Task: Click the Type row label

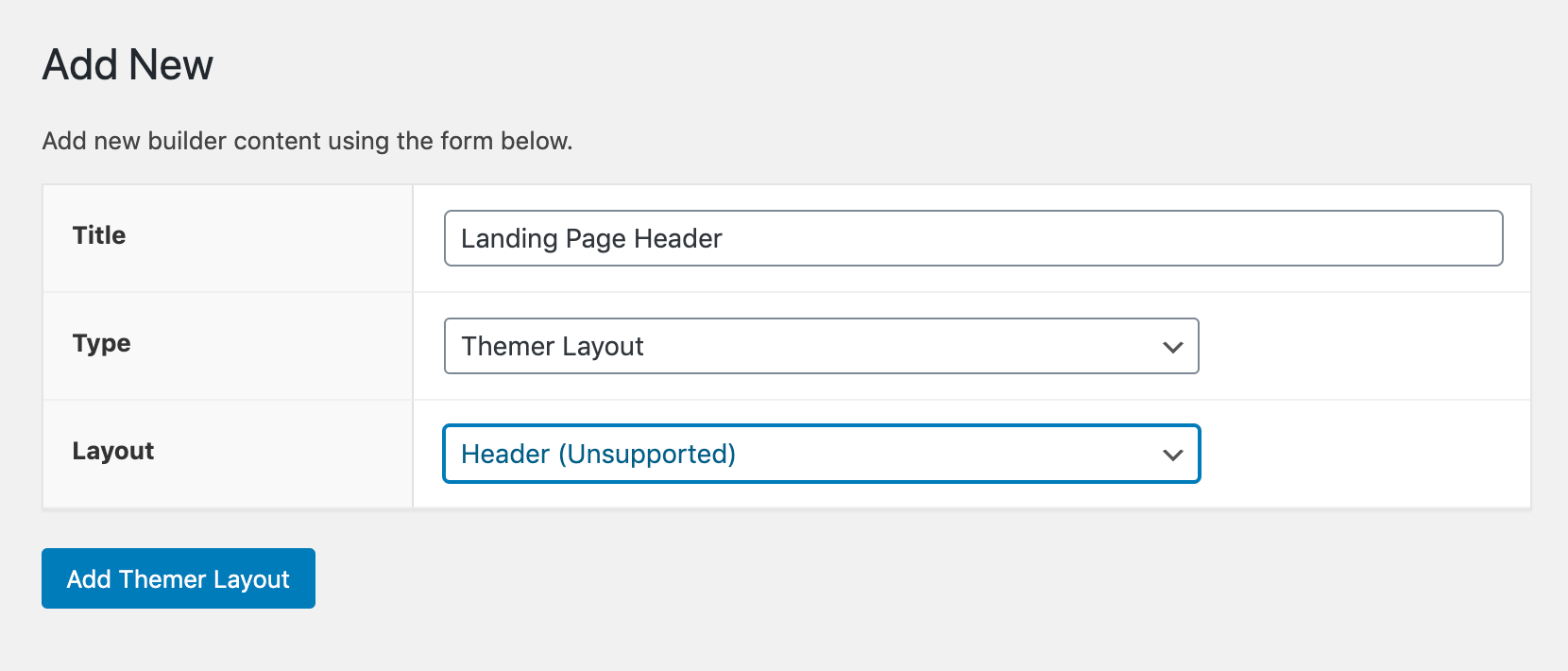Action: tap(100, 343)
